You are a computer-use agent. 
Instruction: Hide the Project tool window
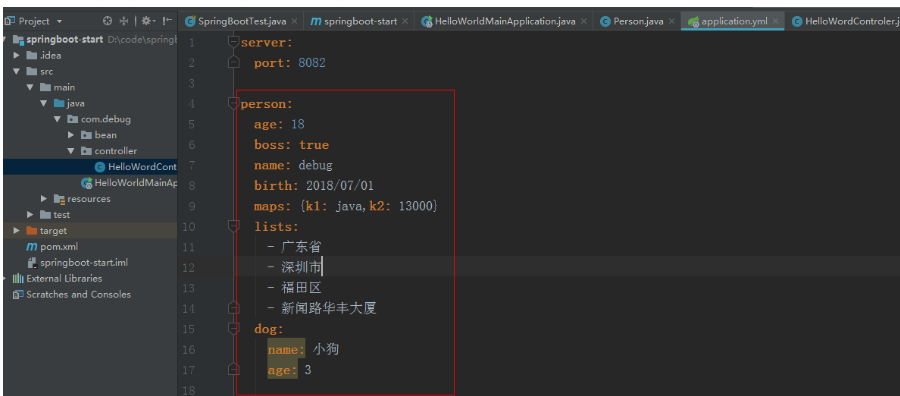click(x=167, y=21)
